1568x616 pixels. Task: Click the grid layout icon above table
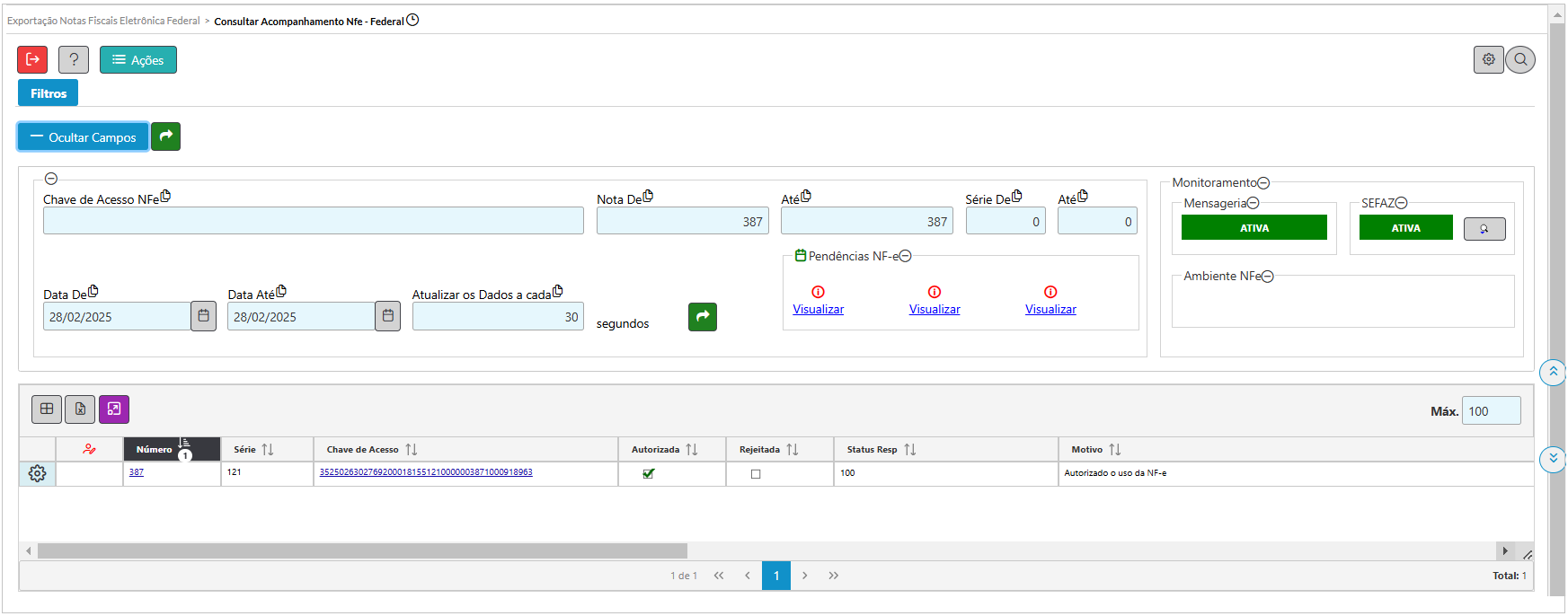point(47,409)
